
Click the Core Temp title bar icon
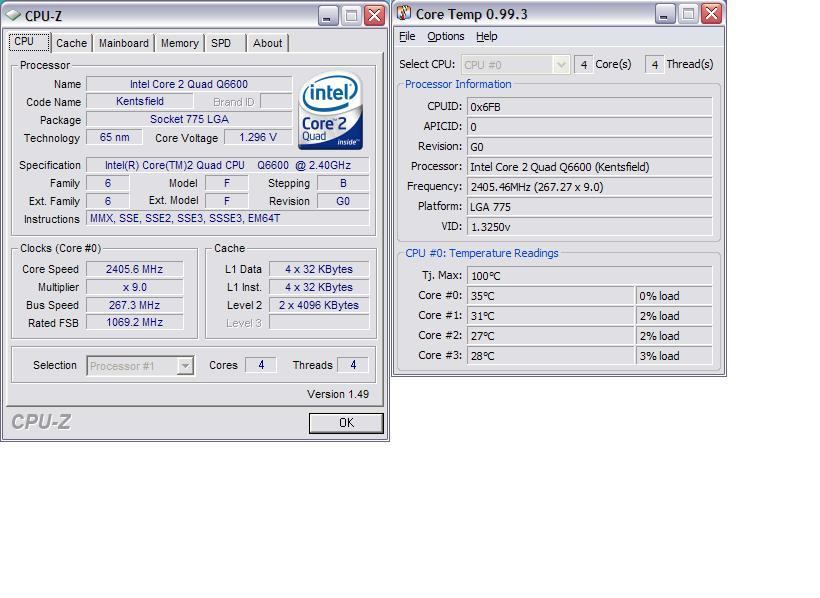click(x=404, y=13)
